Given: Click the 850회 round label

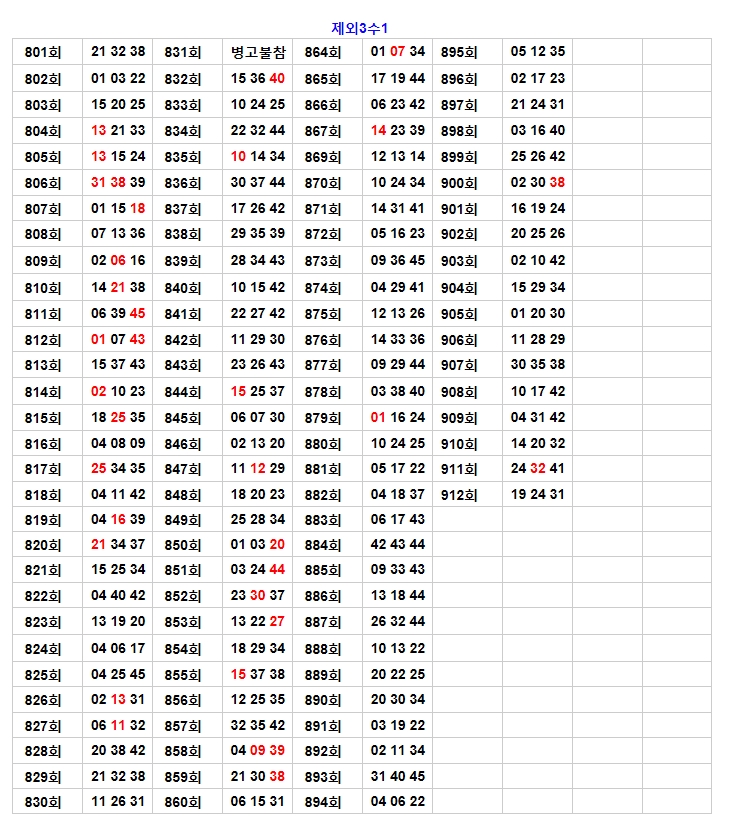Looking at the screenshot, I should (x=183, y=545).
